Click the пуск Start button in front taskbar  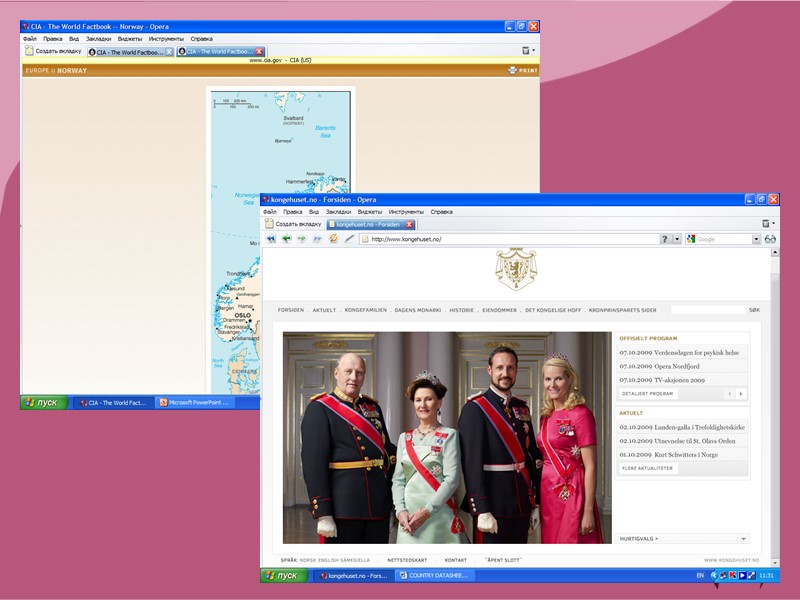(284, 576)
